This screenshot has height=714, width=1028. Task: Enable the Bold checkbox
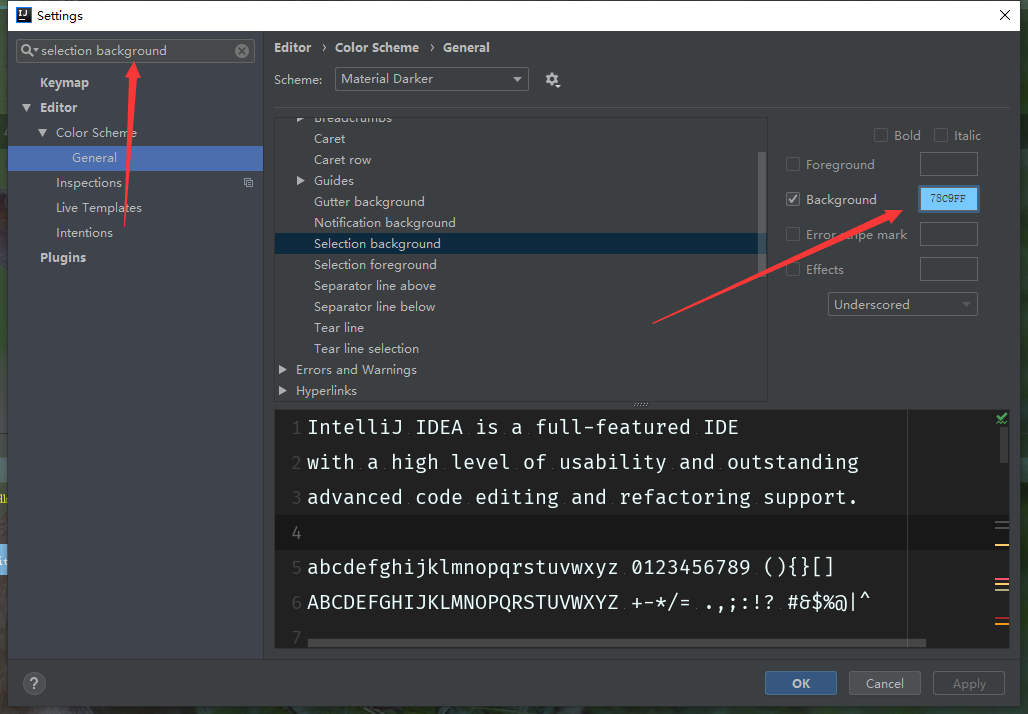(880, 135)
